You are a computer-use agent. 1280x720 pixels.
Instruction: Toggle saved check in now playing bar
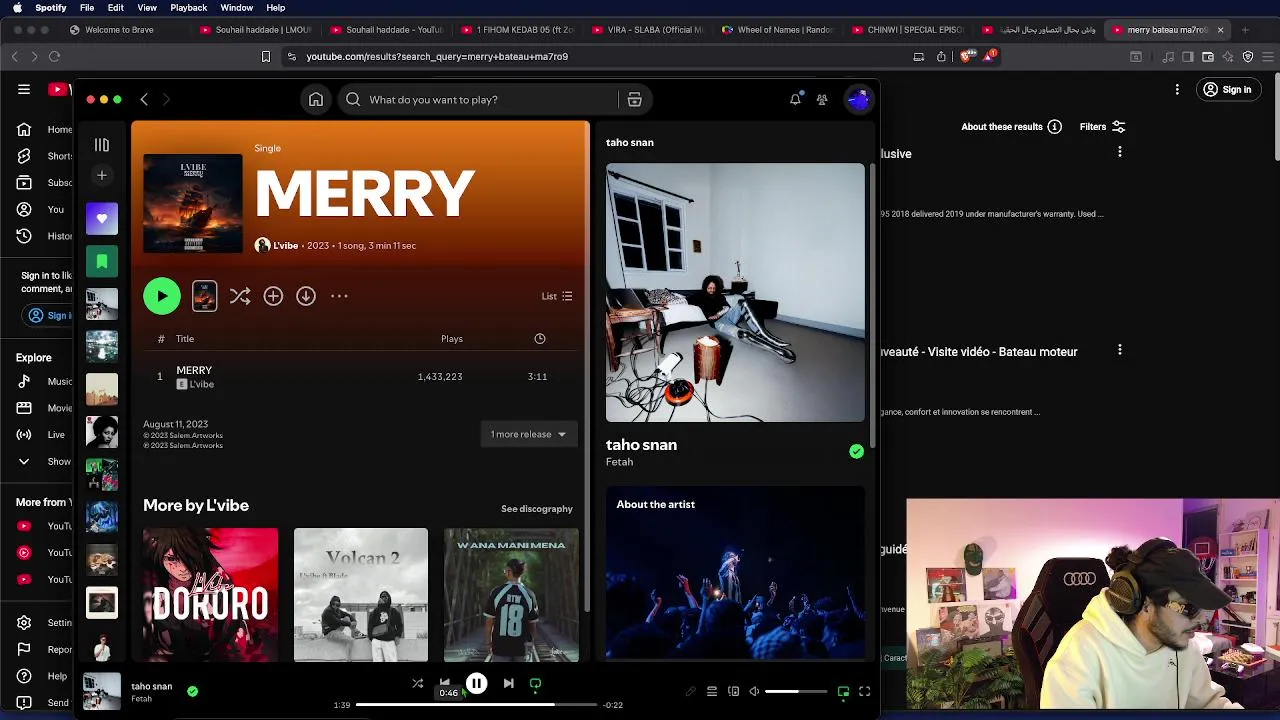point(192,691)
